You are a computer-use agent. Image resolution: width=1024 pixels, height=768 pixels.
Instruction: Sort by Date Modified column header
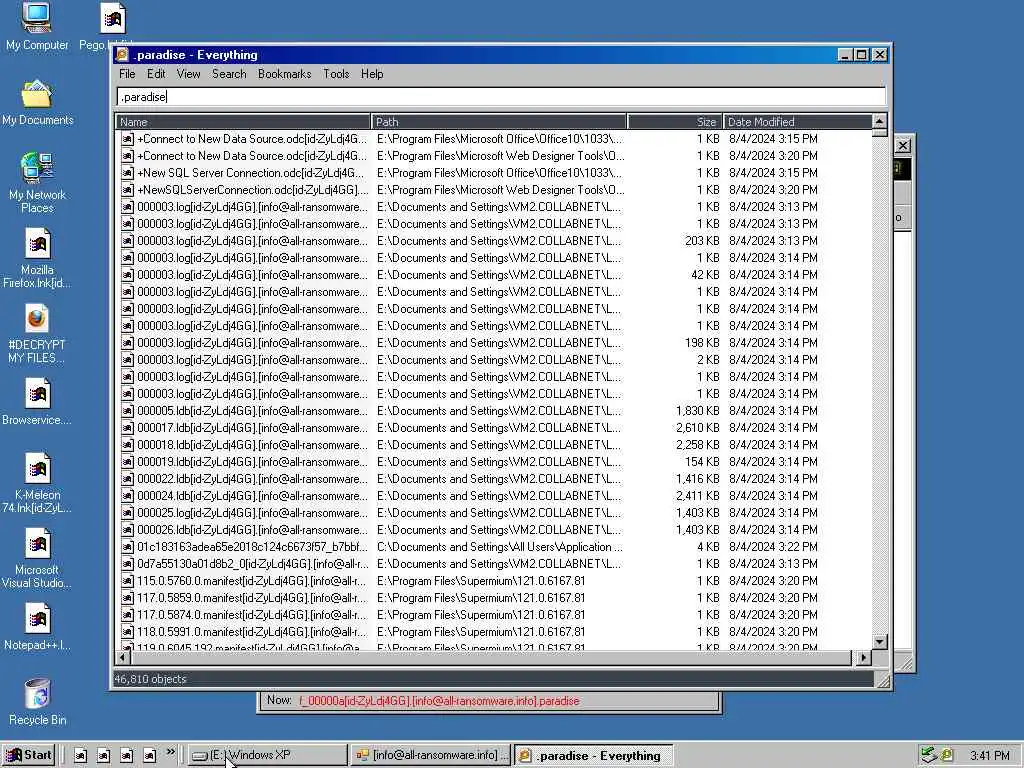click(797, 122)
